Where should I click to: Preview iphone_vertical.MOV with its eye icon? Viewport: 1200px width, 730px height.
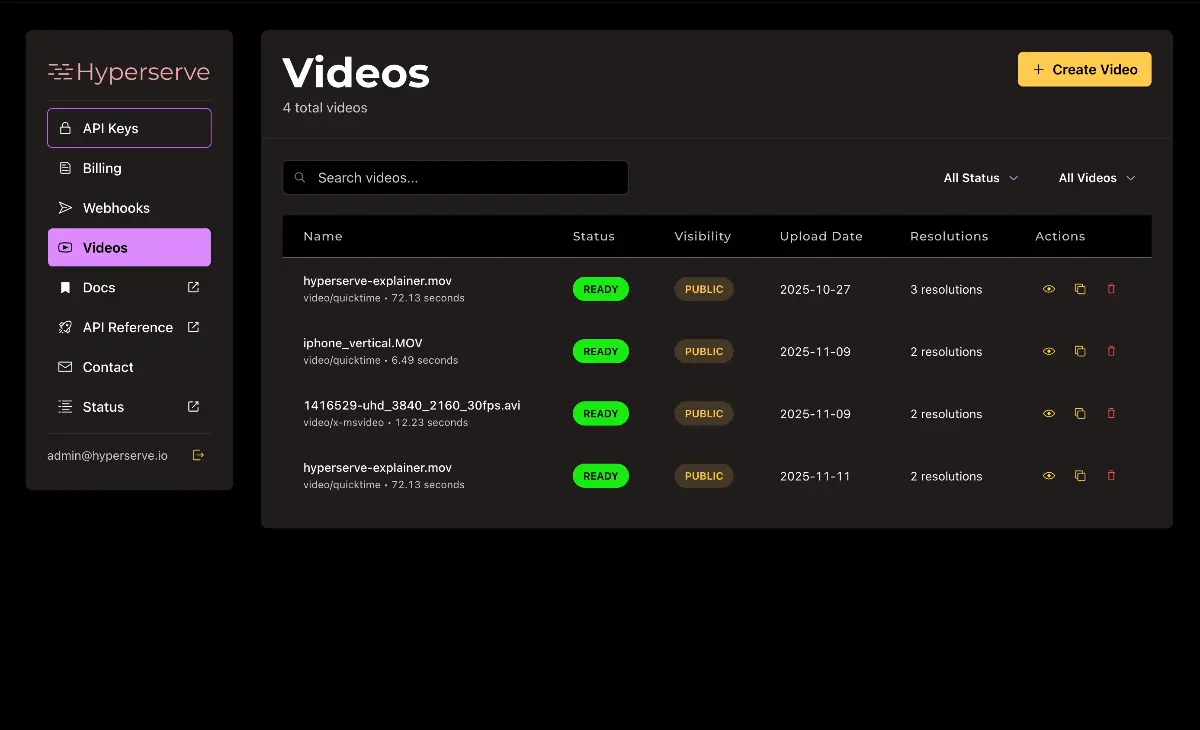[1048, 351]
